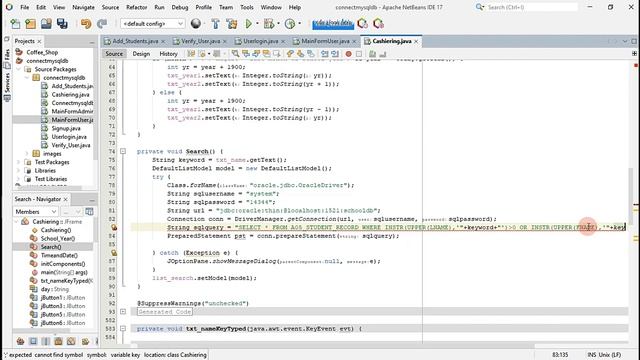Open the Tools menu

point(247,7)
